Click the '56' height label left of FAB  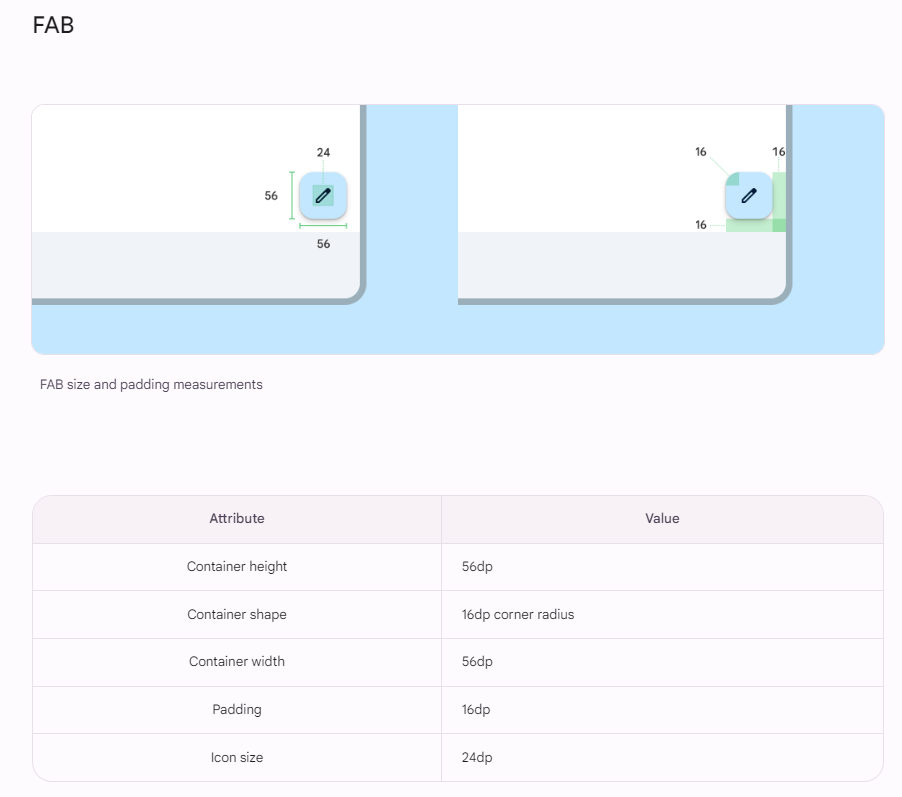pos(271,196)
